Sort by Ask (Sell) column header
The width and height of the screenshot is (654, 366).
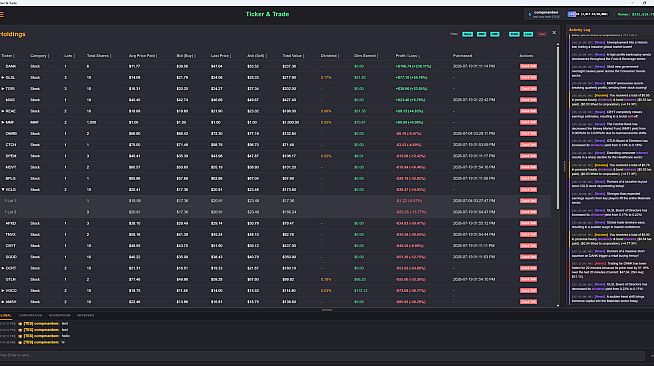tap(257, 55)
